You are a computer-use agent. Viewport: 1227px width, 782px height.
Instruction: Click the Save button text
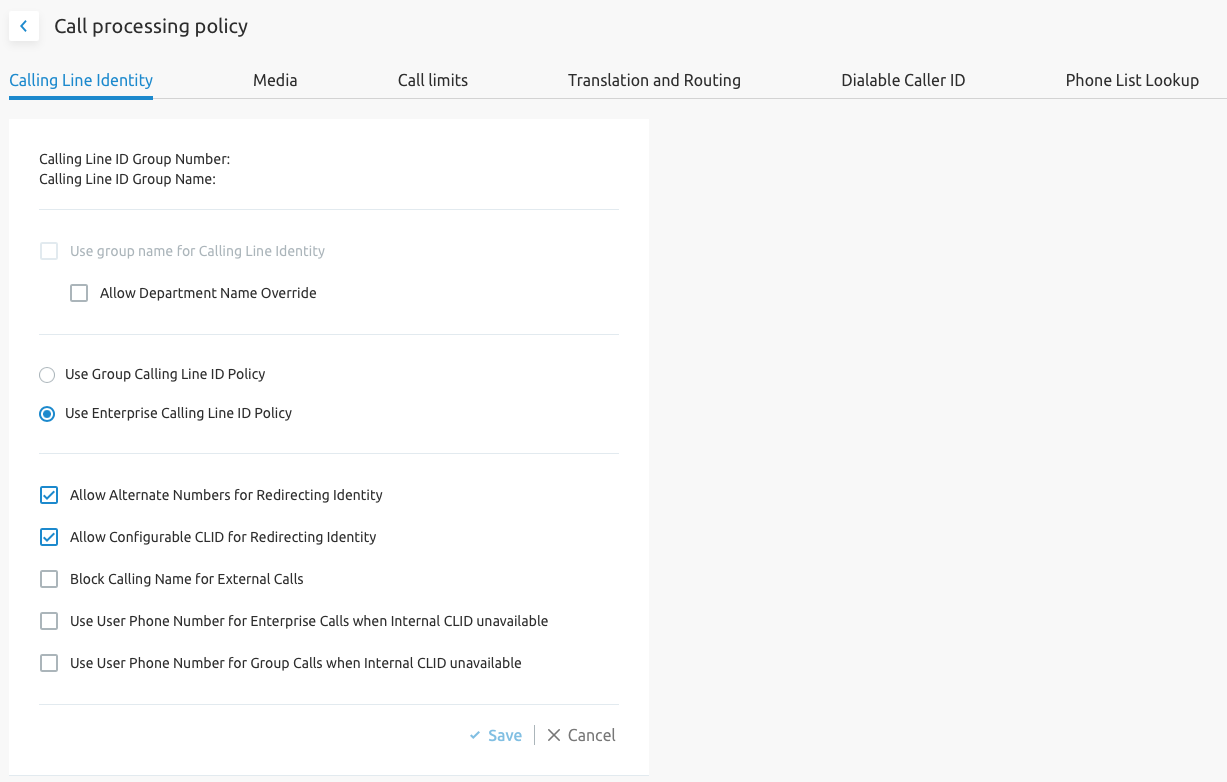point(505,735)
